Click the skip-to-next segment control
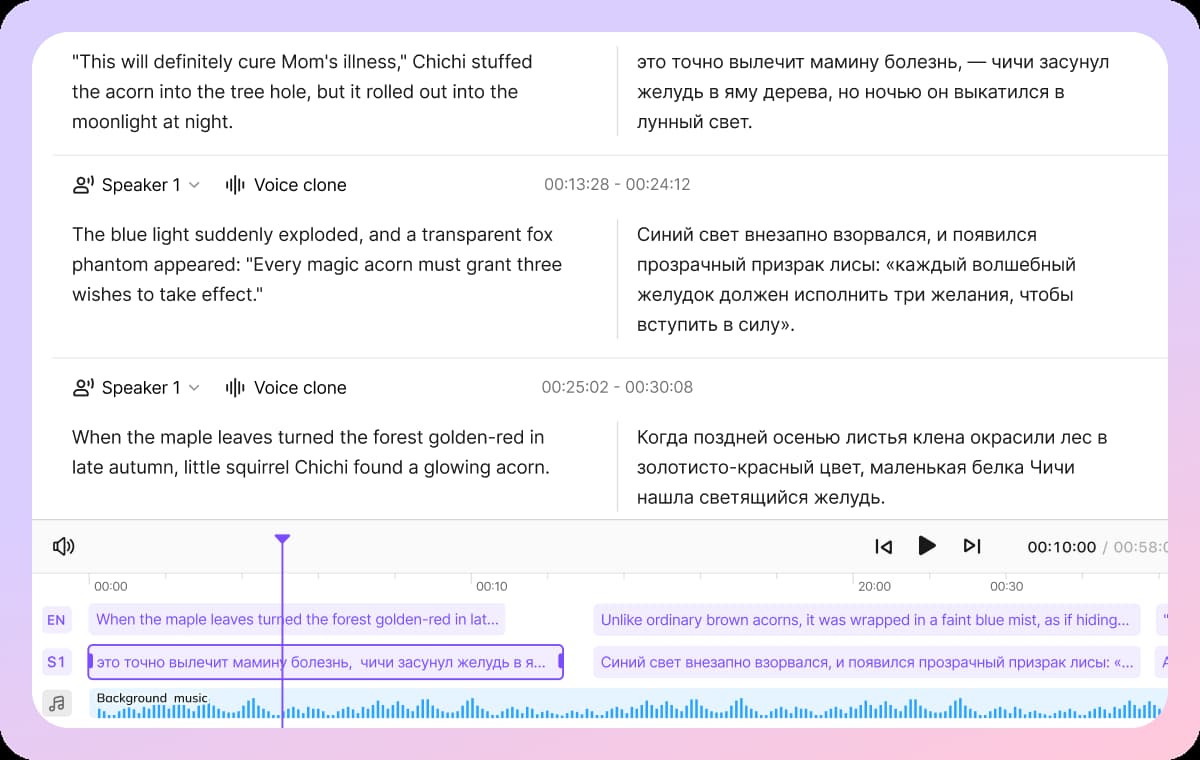The height and width of the screenshot is (760, 1200). tap(971, 546)
